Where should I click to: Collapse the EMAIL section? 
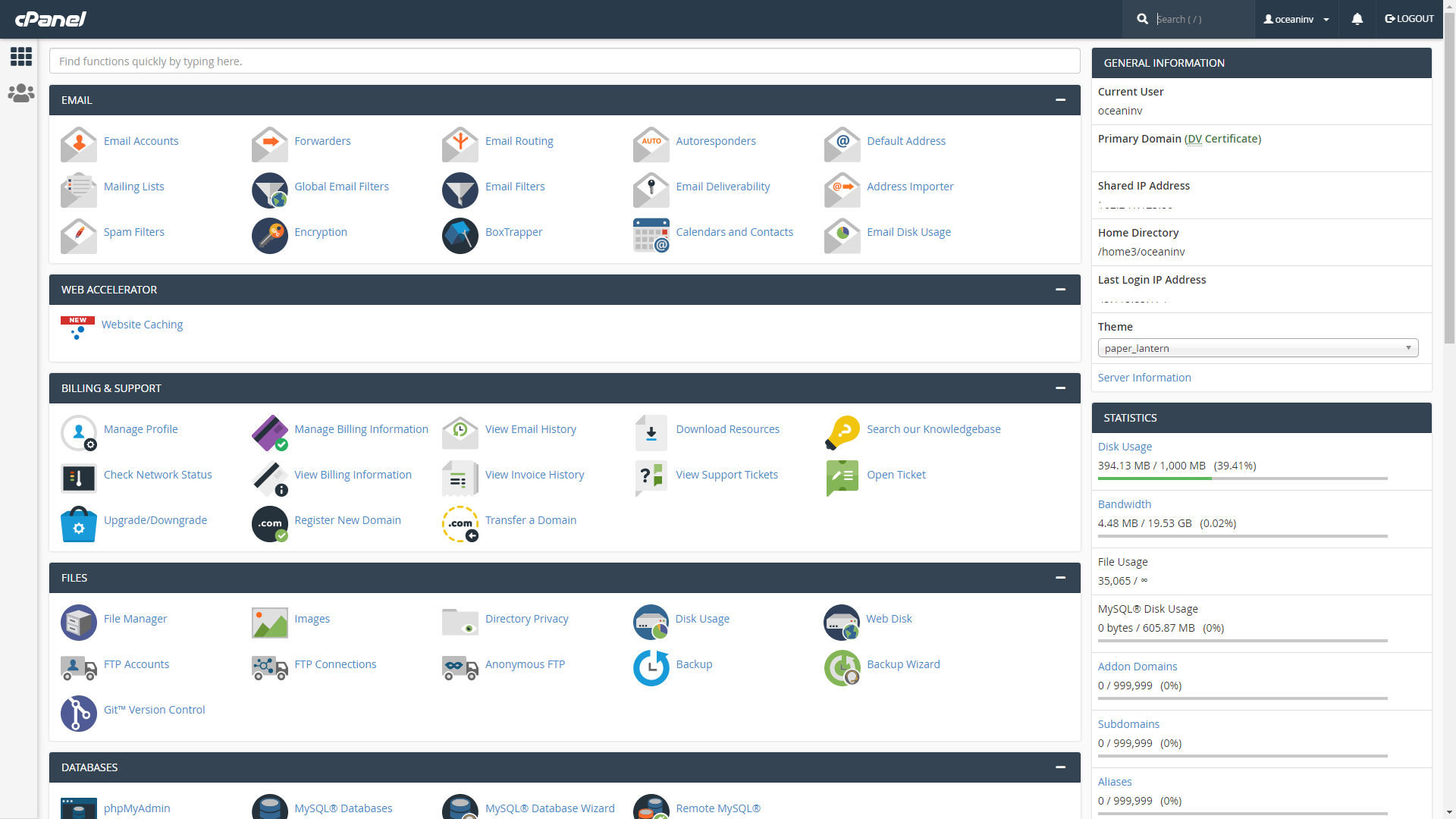[x=1060, y=100]
